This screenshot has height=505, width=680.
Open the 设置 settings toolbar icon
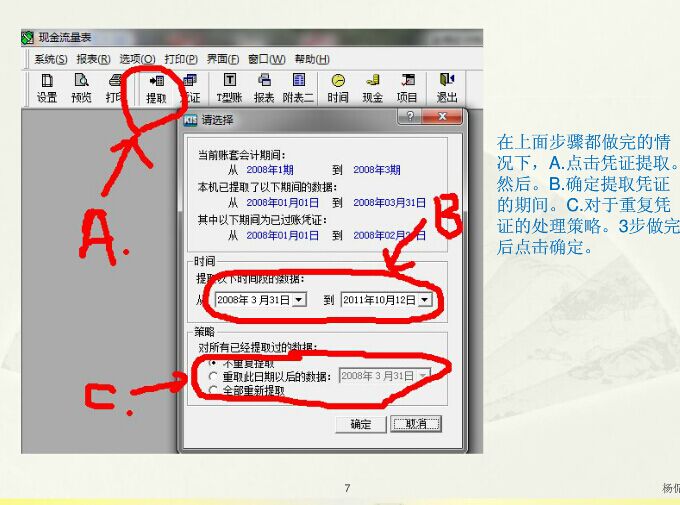pyautogui.click(x=47, y=88)
